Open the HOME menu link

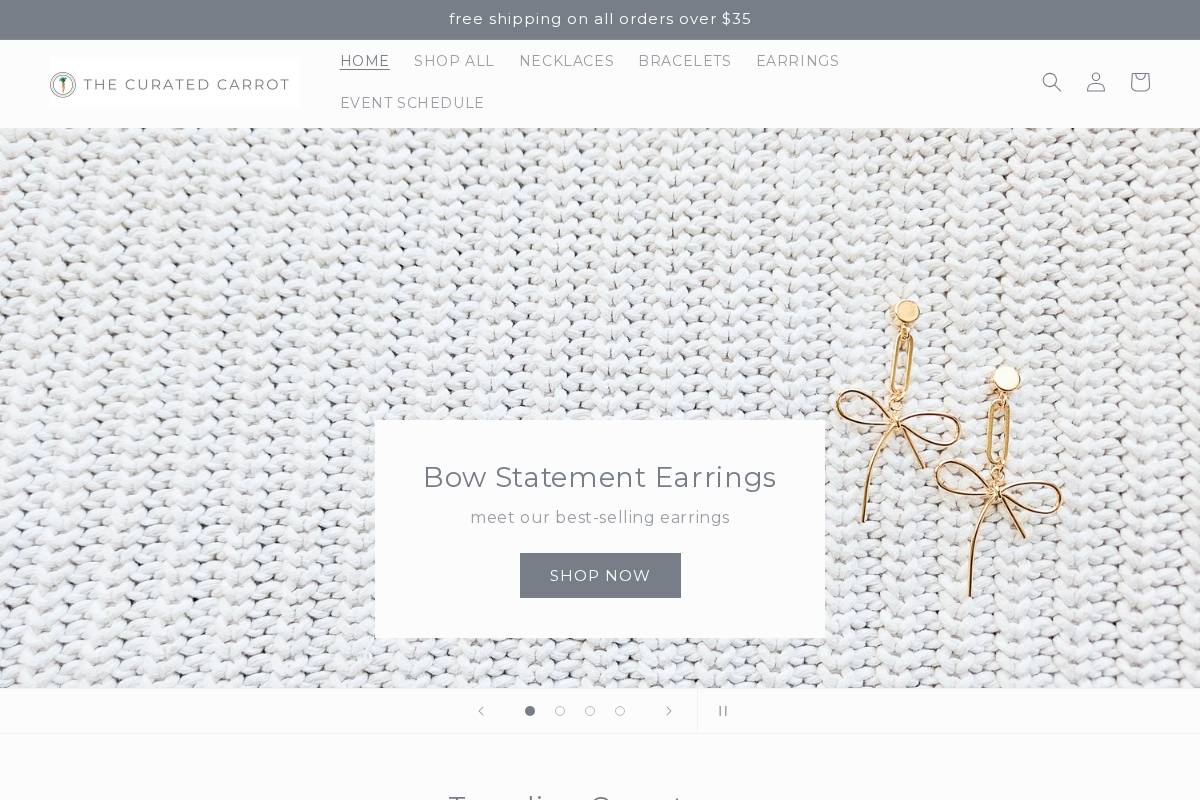coord(364,61)
